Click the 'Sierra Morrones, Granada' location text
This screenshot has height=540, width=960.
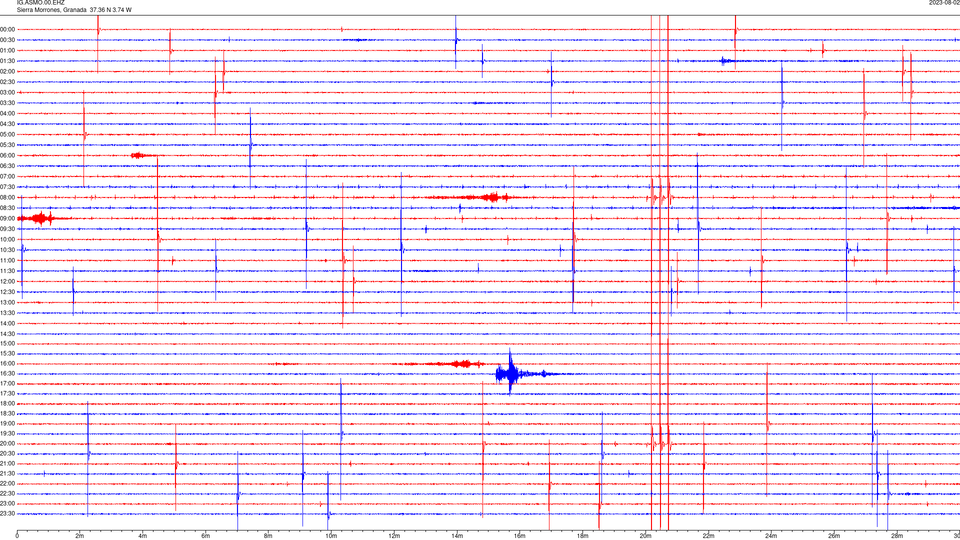pos(51,10)
